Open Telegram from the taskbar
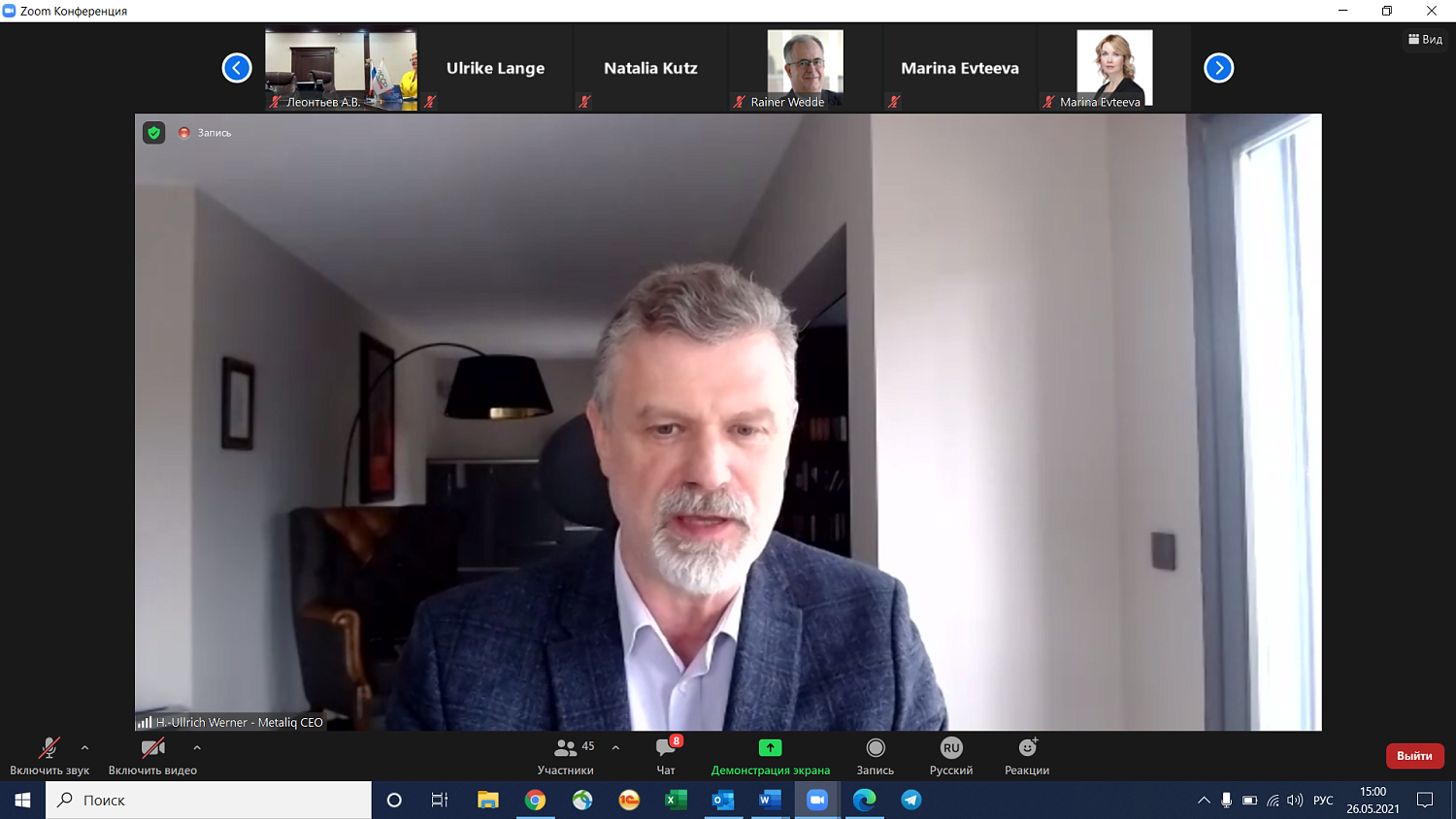 (910, 800)
